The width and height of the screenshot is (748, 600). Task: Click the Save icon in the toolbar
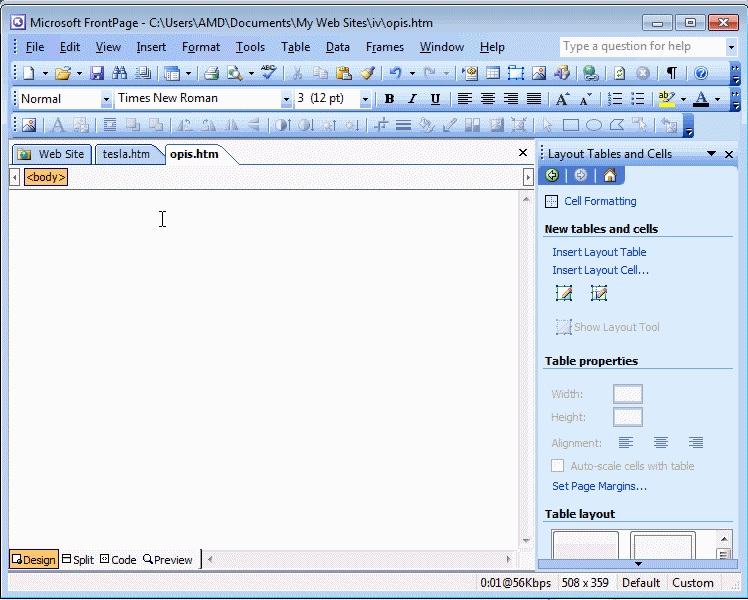pyautogui.click(x=97, y=73)
